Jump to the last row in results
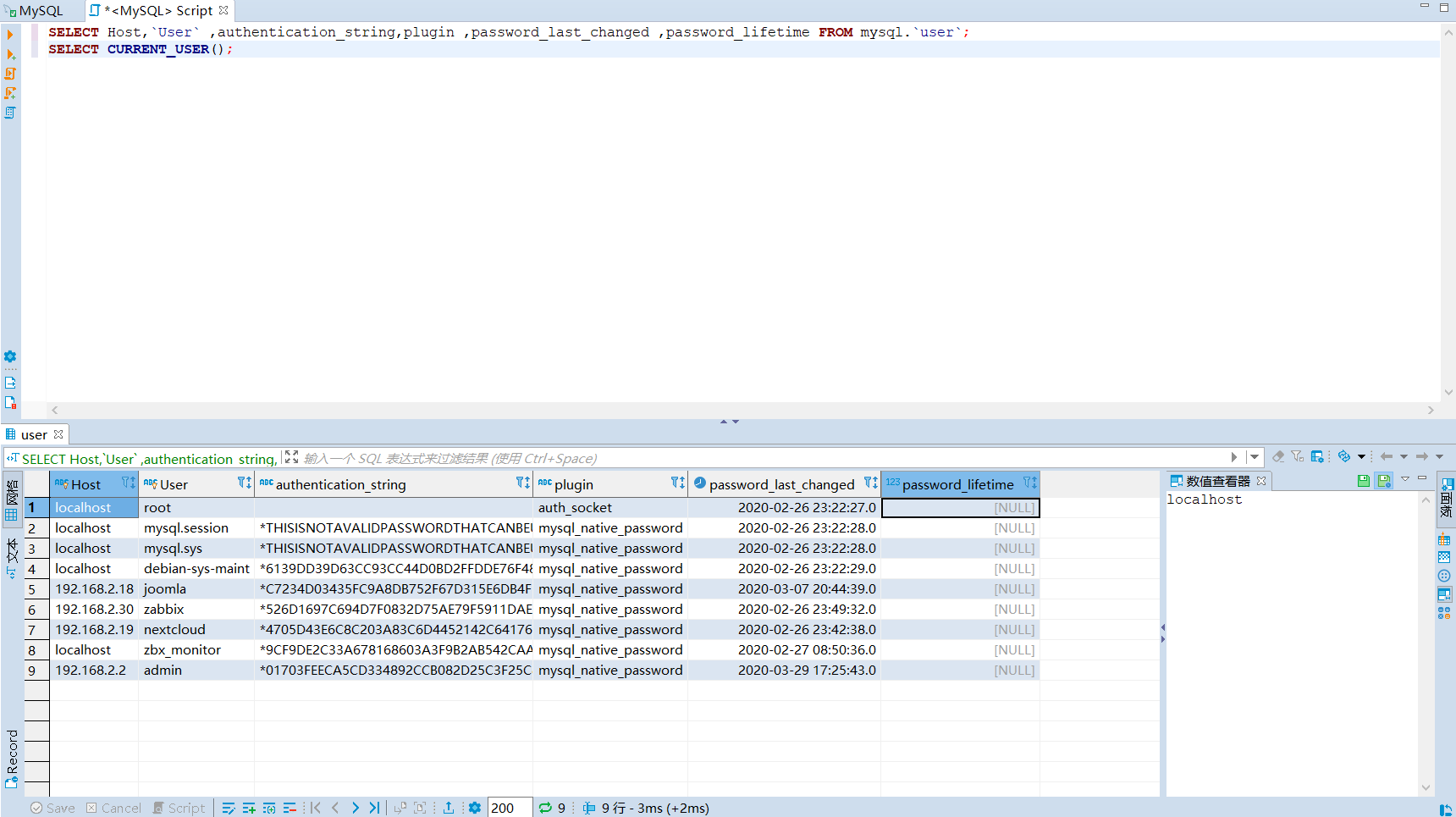1456x817 pixels. [374, 808]
